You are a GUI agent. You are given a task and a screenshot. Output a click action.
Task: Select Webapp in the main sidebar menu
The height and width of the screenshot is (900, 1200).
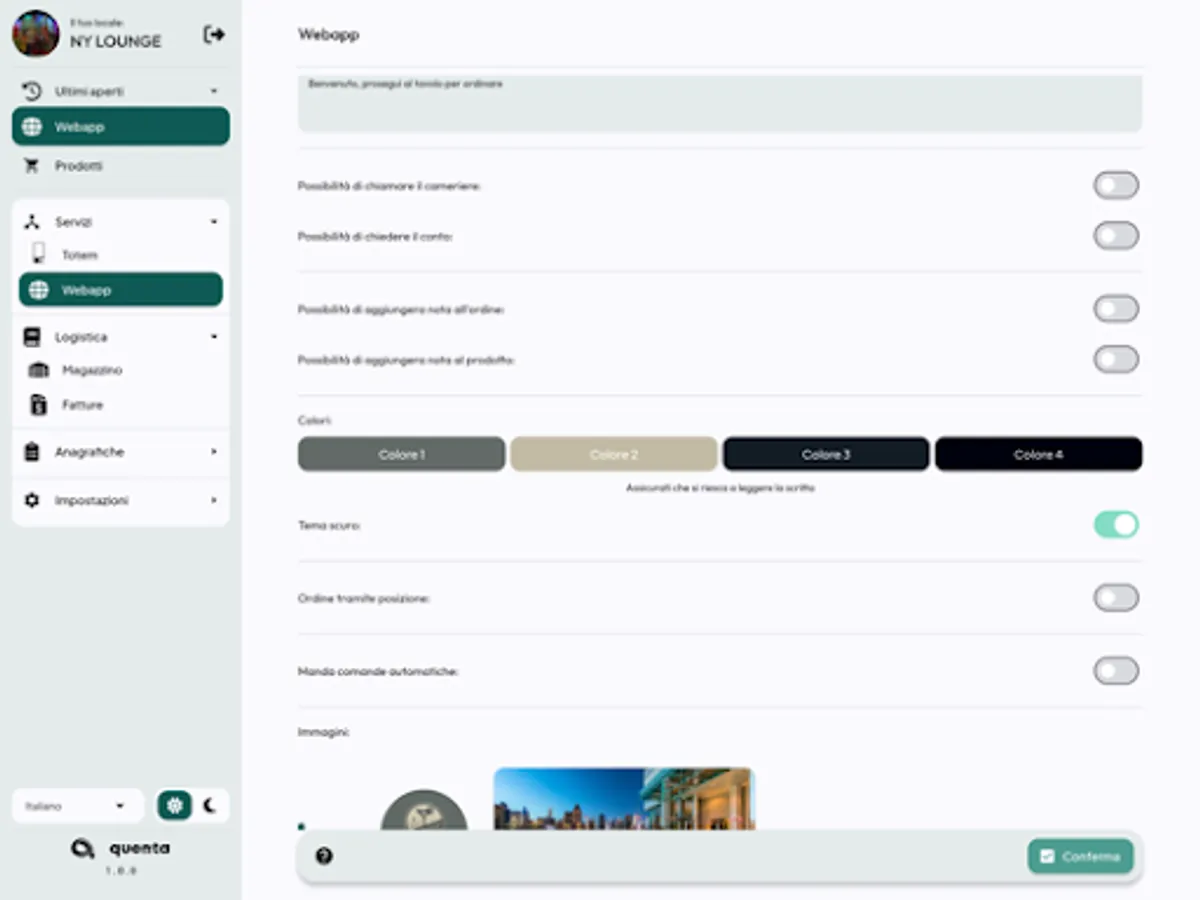120,126
